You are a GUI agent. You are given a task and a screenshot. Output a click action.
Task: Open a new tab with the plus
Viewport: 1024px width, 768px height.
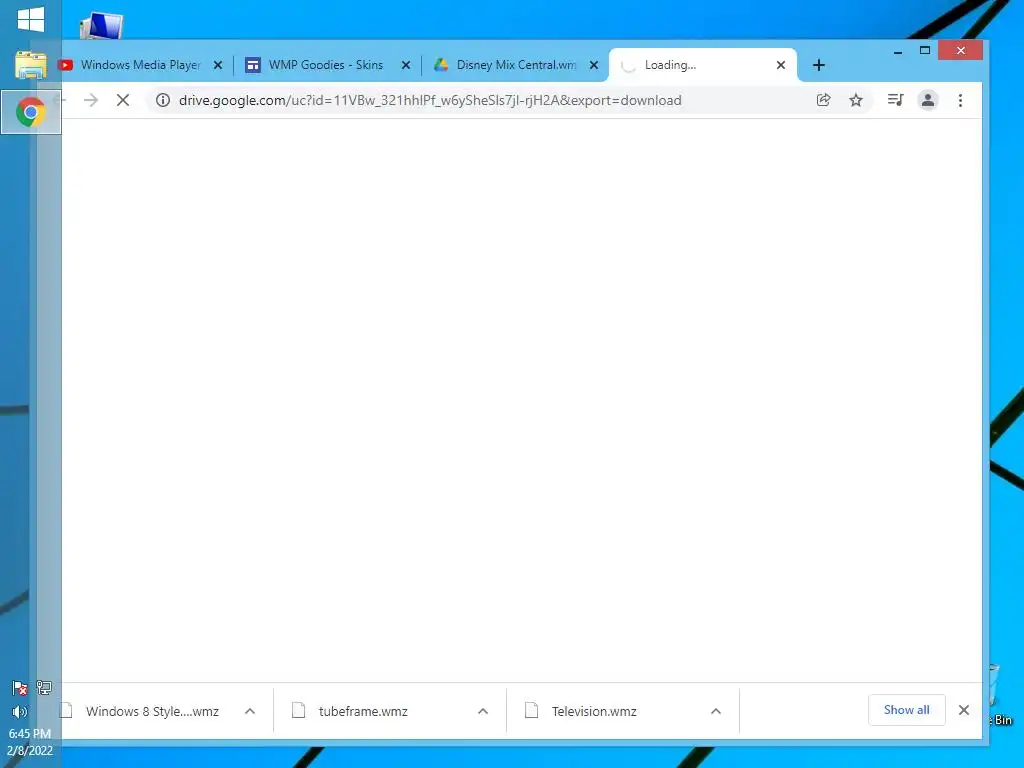tap(819, 65)
